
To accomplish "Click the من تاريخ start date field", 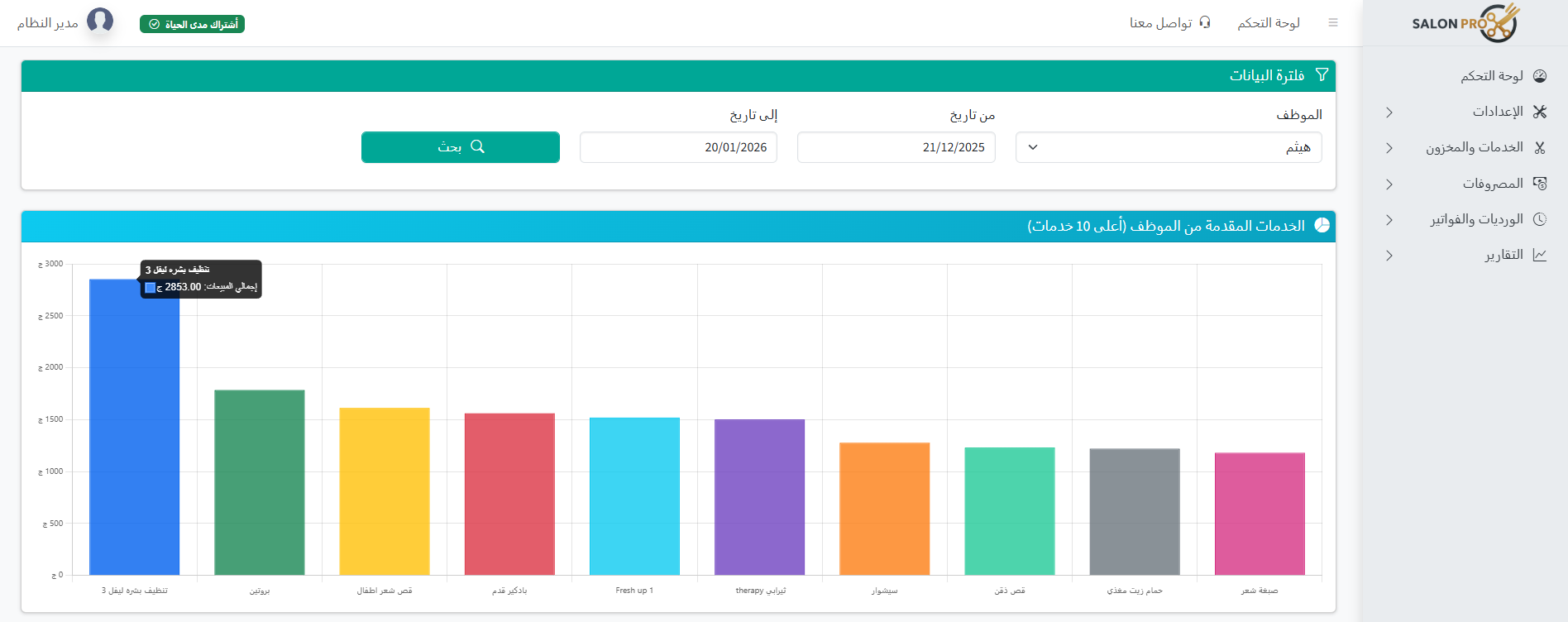I will [x=896, y=147].
